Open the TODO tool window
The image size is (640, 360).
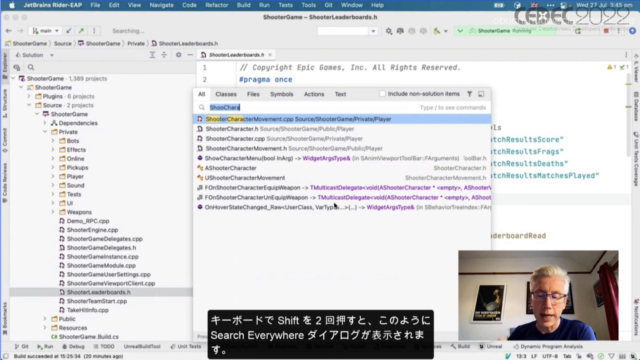(104, 347)
